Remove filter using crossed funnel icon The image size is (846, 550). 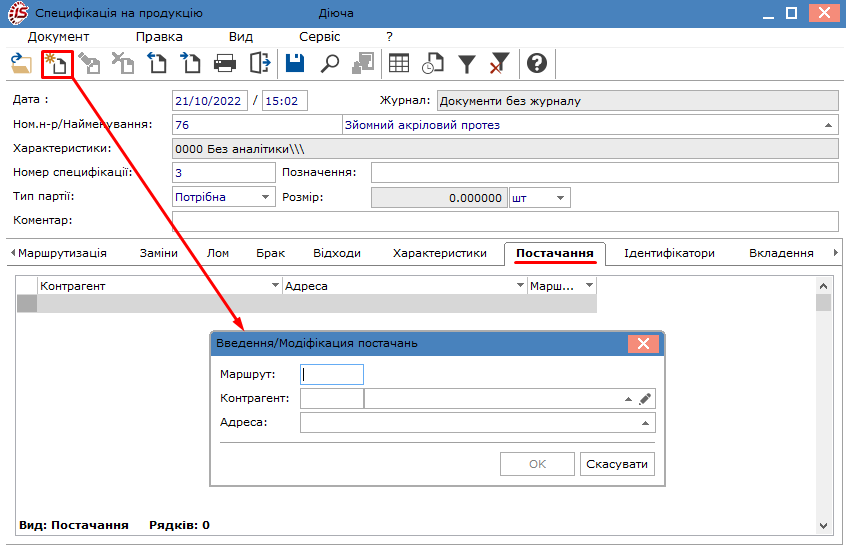(x=500, y=64)
